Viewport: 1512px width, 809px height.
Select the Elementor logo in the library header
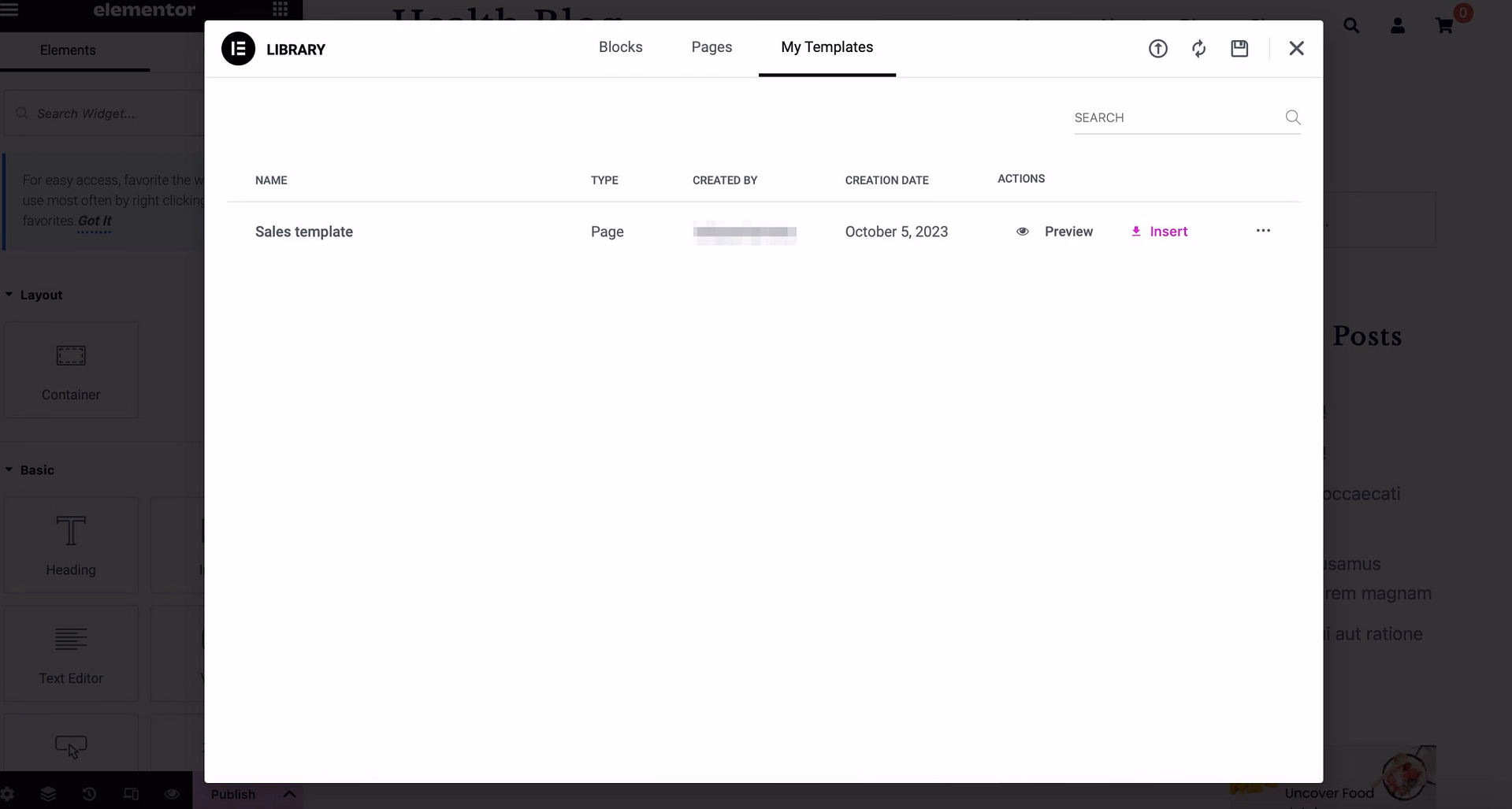point(237,48)
